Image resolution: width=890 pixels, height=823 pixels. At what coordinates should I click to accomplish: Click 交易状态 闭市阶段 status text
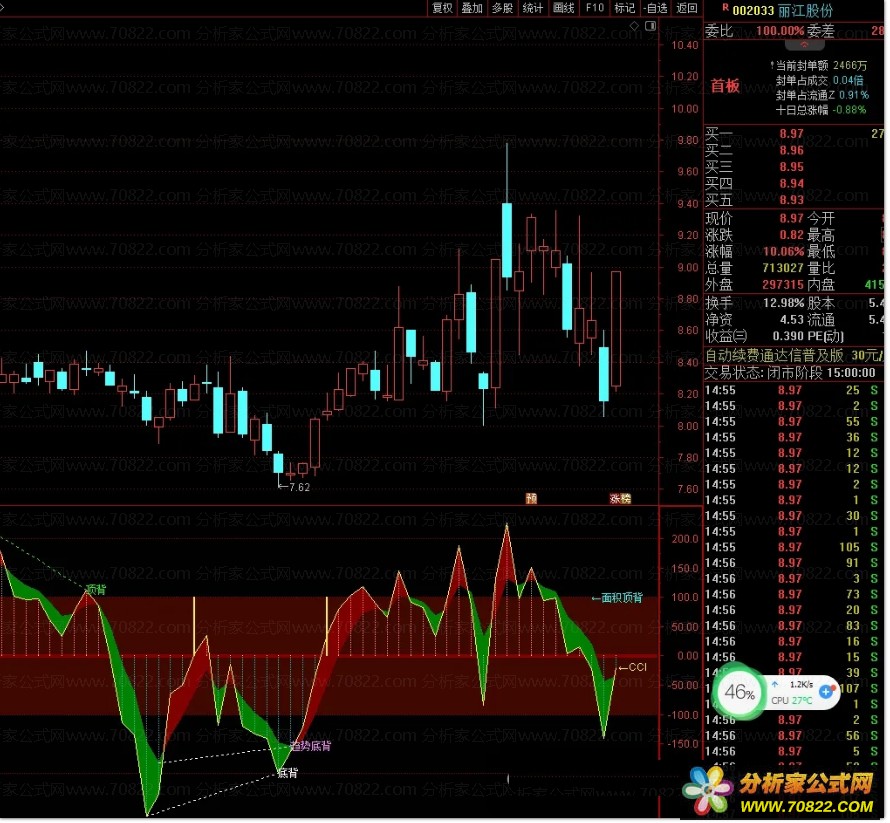coord(790,372)
